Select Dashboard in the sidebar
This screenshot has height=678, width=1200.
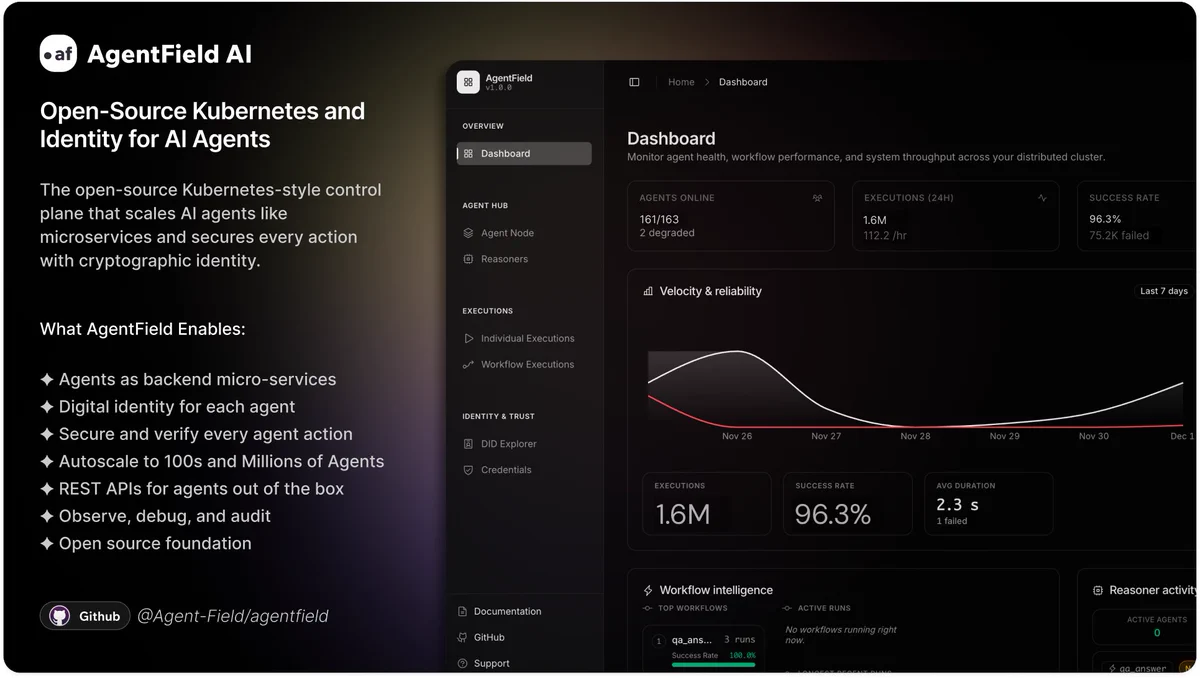point(524,153)
